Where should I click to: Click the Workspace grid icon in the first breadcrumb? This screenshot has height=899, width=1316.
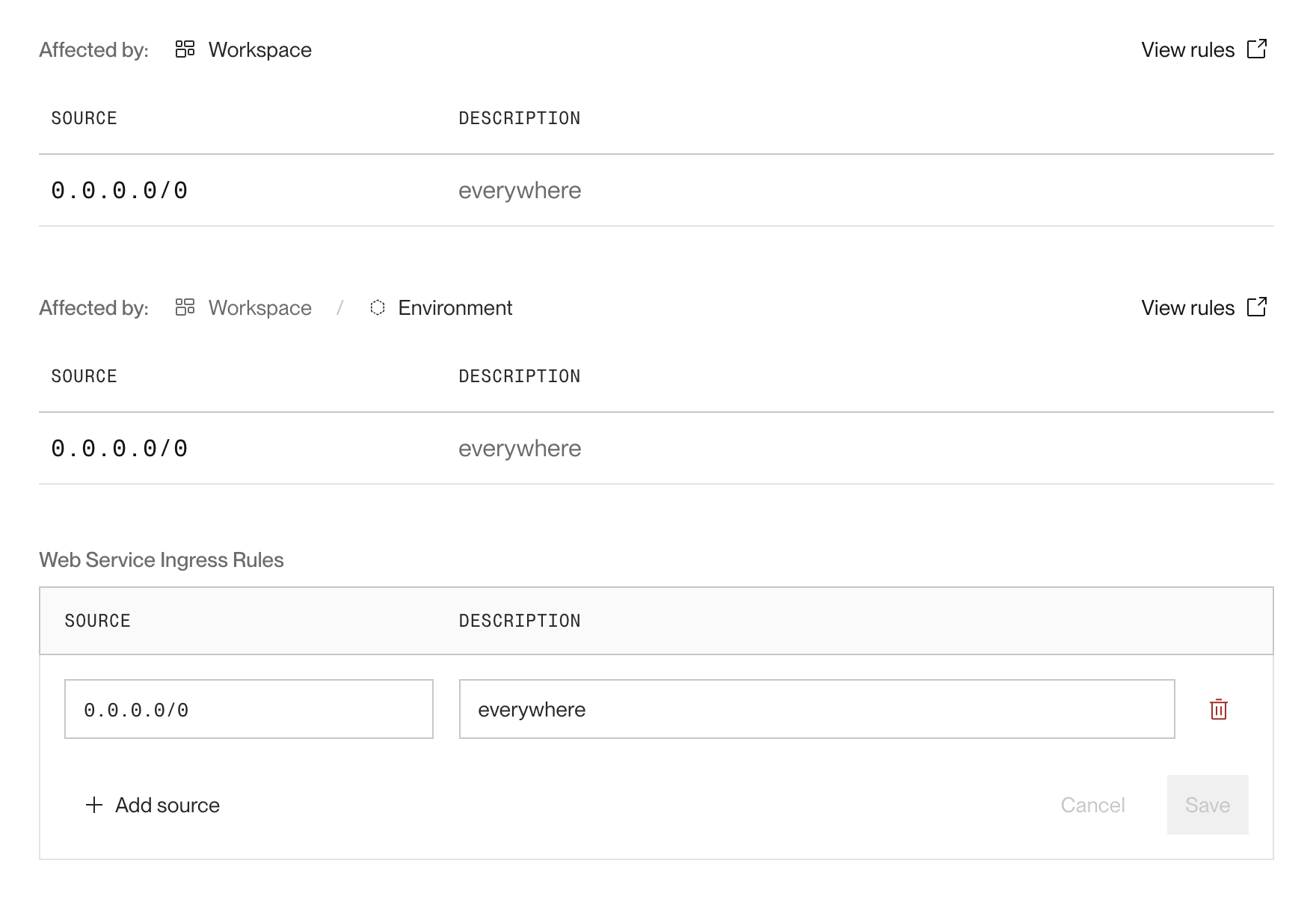[185, 49]
